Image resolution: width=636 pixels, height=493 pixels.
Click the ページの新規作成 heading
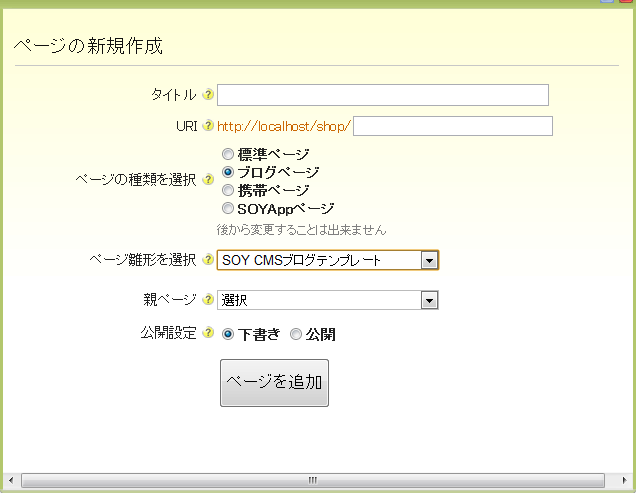coord(88,45)
